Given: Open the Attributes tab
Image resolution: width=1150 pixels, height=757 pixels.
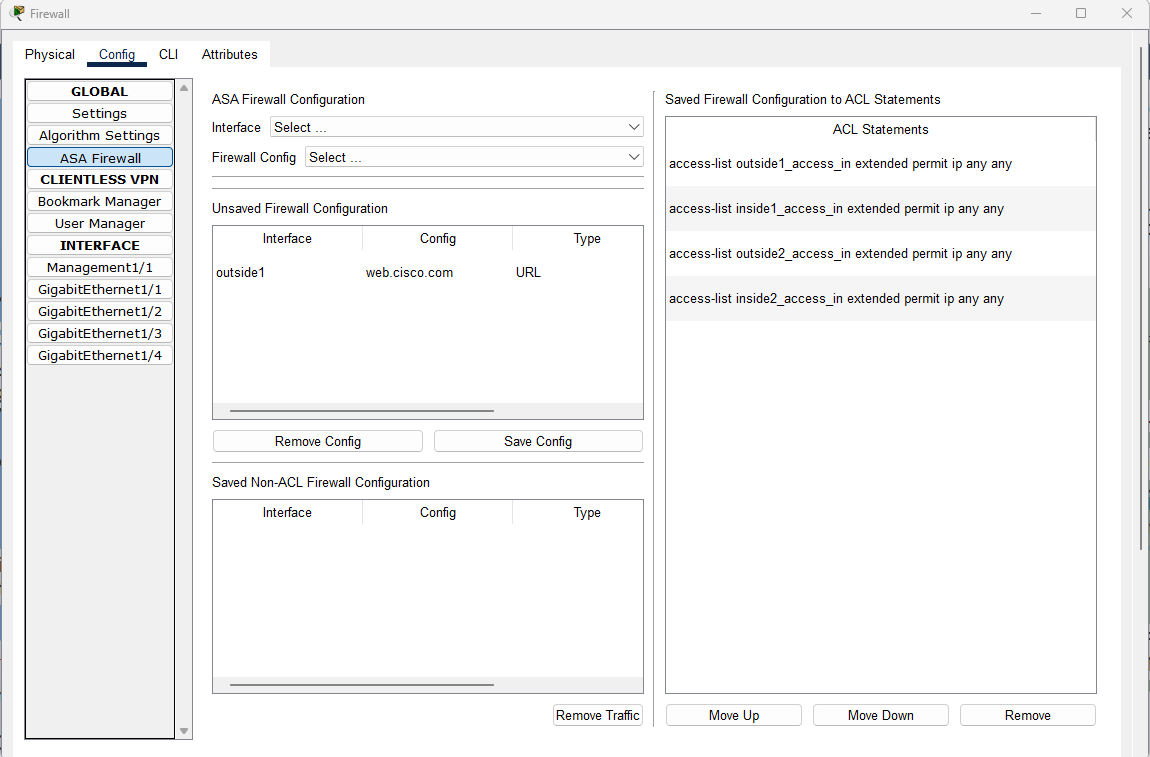Looking at the screenshot, I should coord(229,54).
